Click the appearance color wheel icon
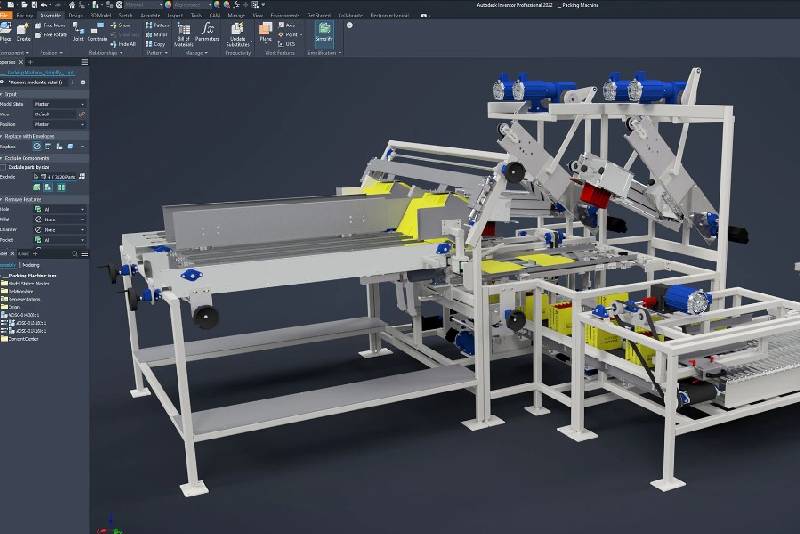 pyautogui.click(x=168, y=5)
